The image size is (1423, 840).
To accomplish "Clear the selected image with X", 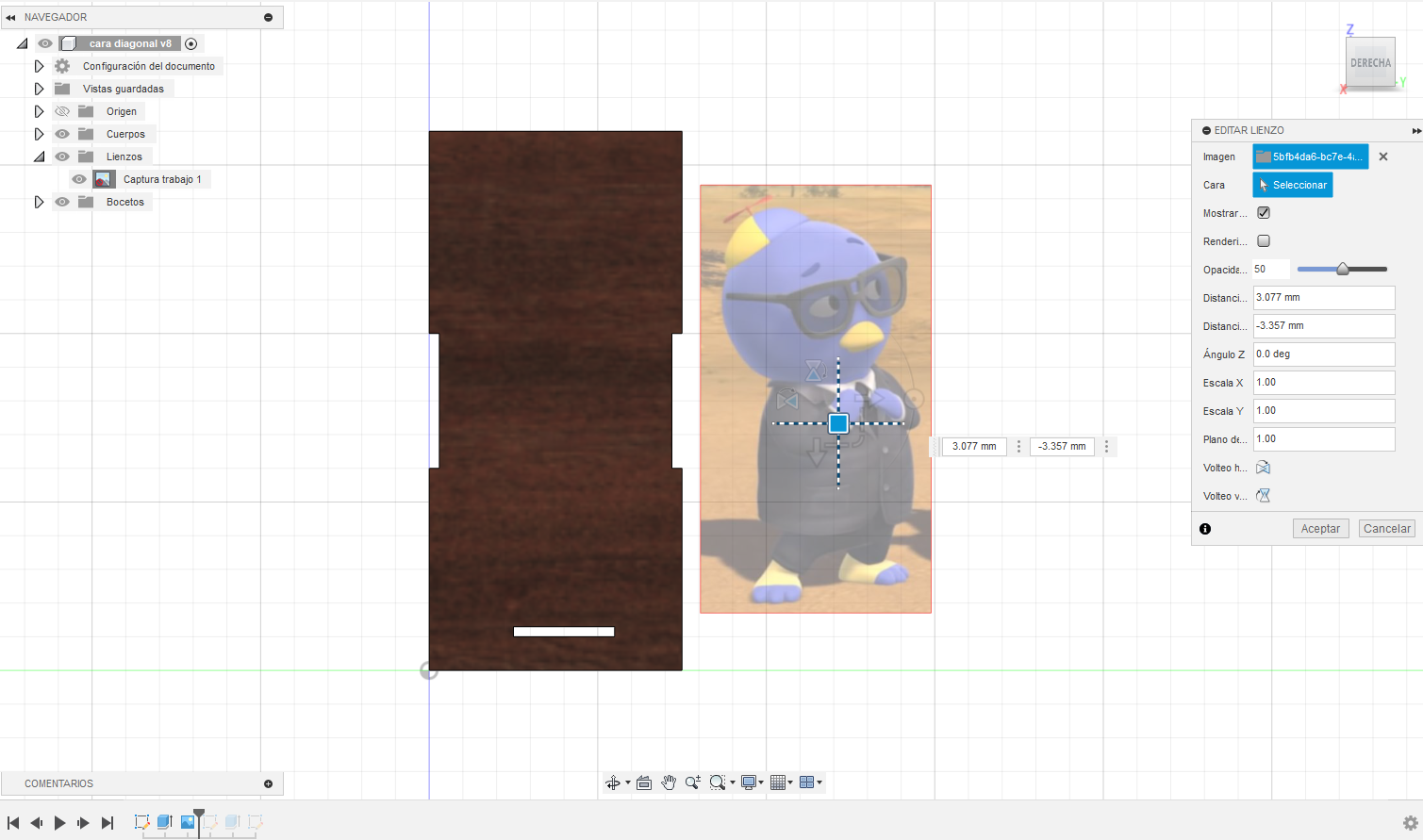I will pyautogui.click(x=1383, y=156).
